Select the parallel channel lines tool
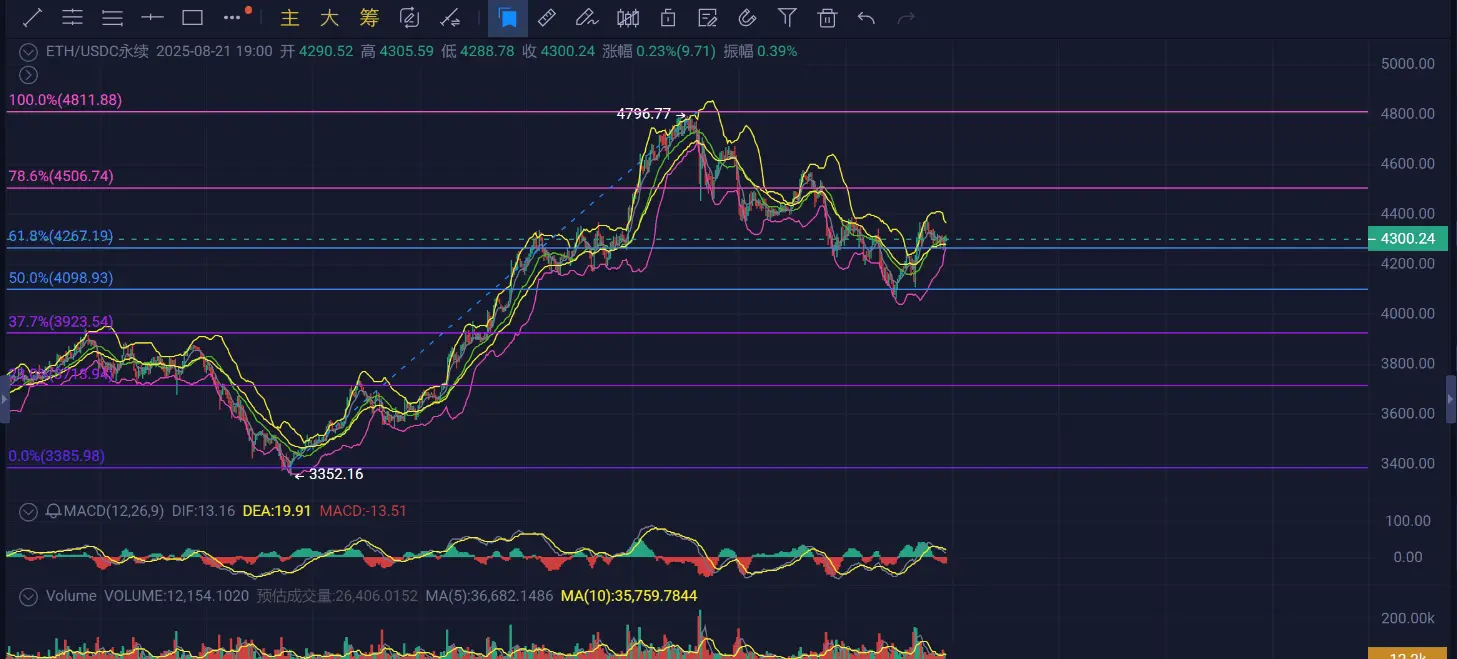1457x659 pixels. (72, 17)
